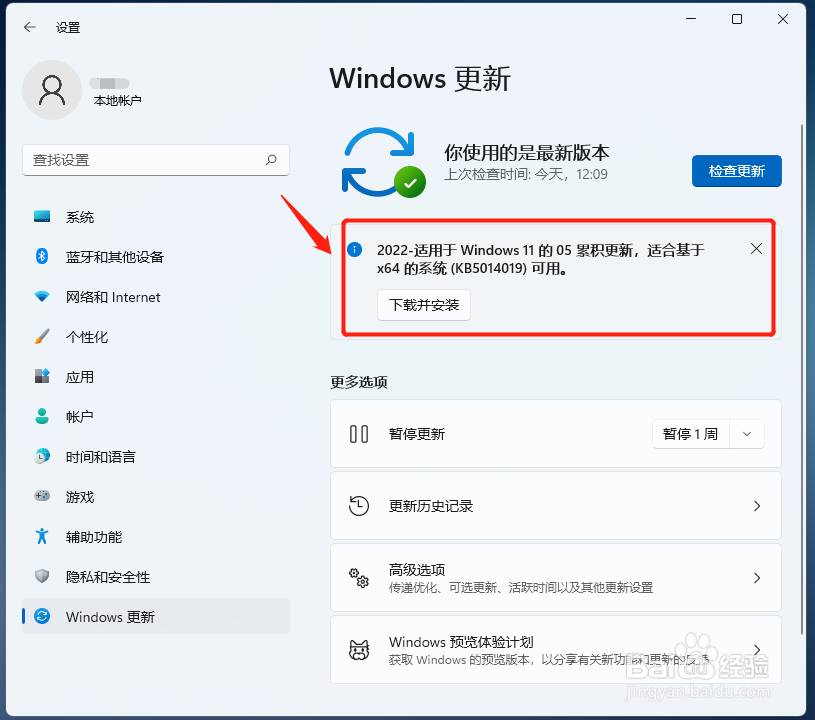Minimize the Settings window
815x720 pixels.
(691, 19)
